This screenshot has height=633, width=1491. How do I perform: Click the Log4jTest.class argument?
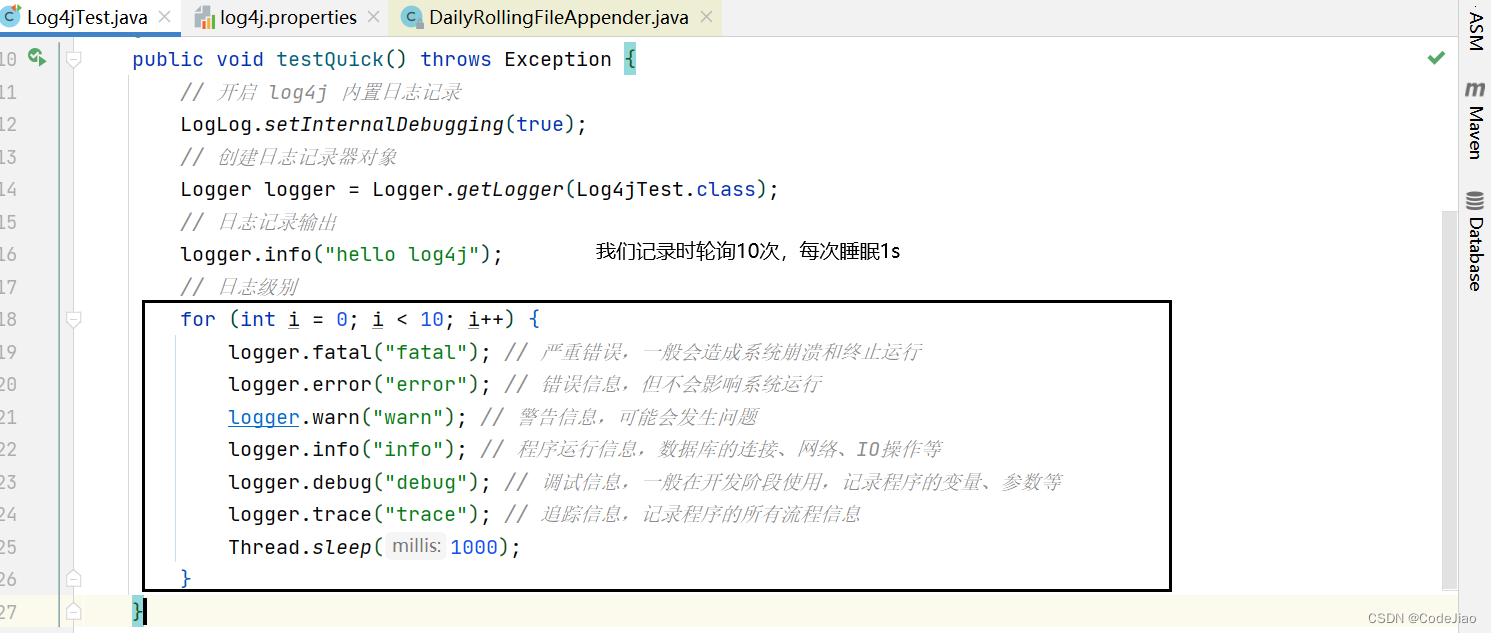click(x=666, y=189)
